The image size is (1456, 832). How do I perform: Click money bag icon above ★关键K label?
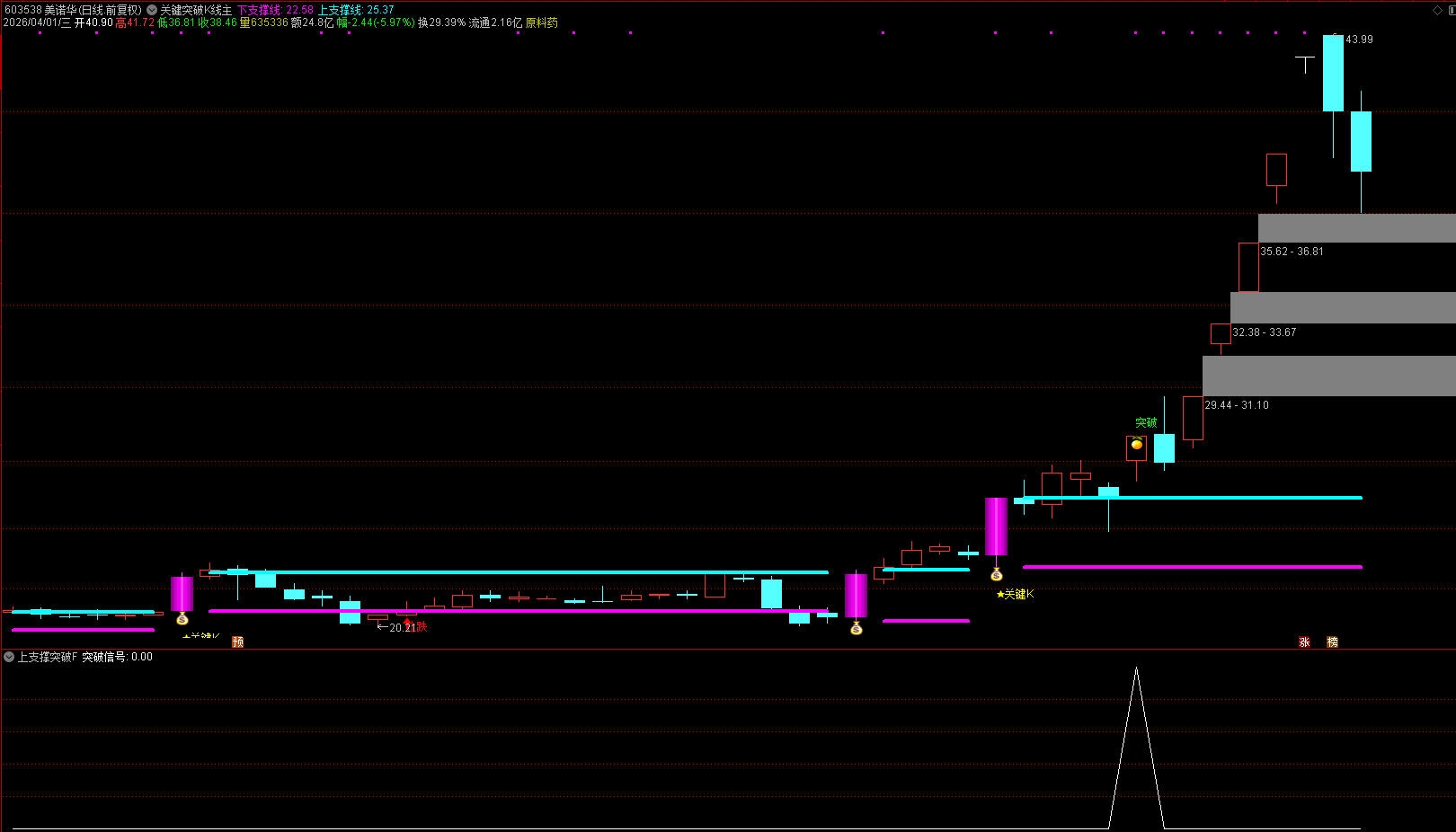(996, 574)
